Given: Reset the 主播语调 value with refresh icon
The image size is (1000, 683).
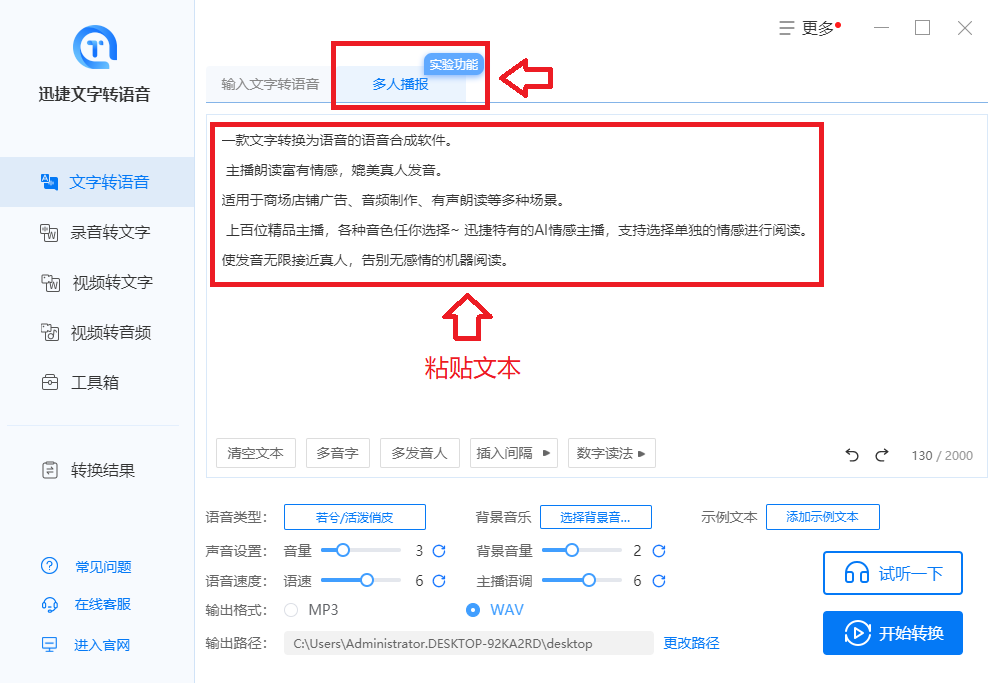Looking at the screenshot, I should click(659, 581).
